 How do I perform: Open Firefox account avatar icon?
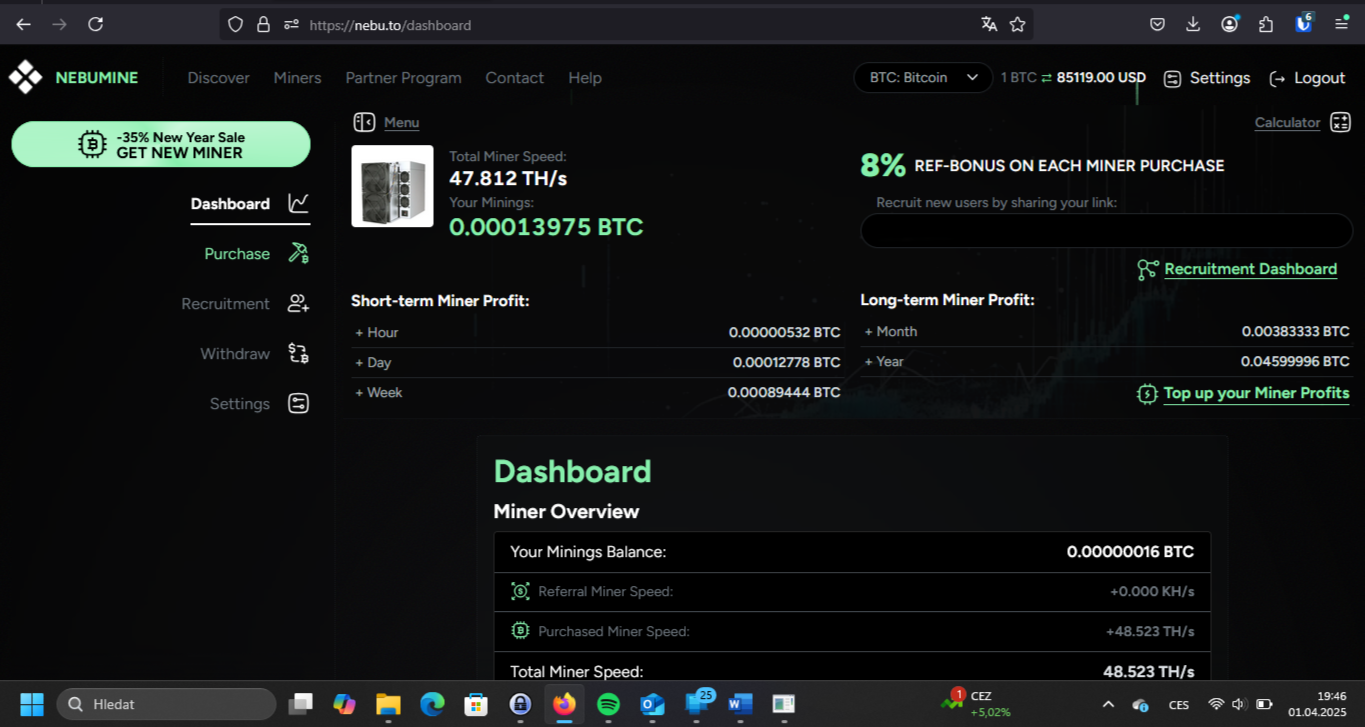(1230, 24)
